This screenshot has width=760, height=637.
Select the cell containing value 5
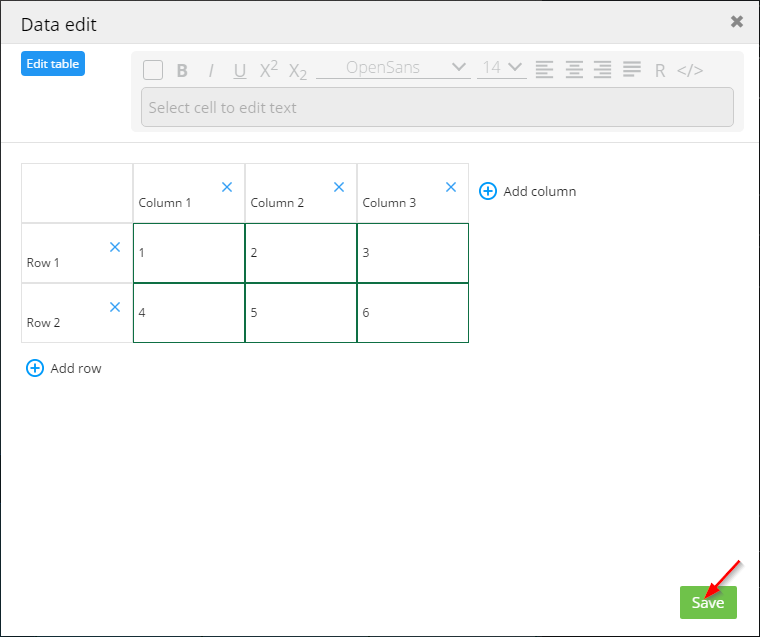pos(300,313)
